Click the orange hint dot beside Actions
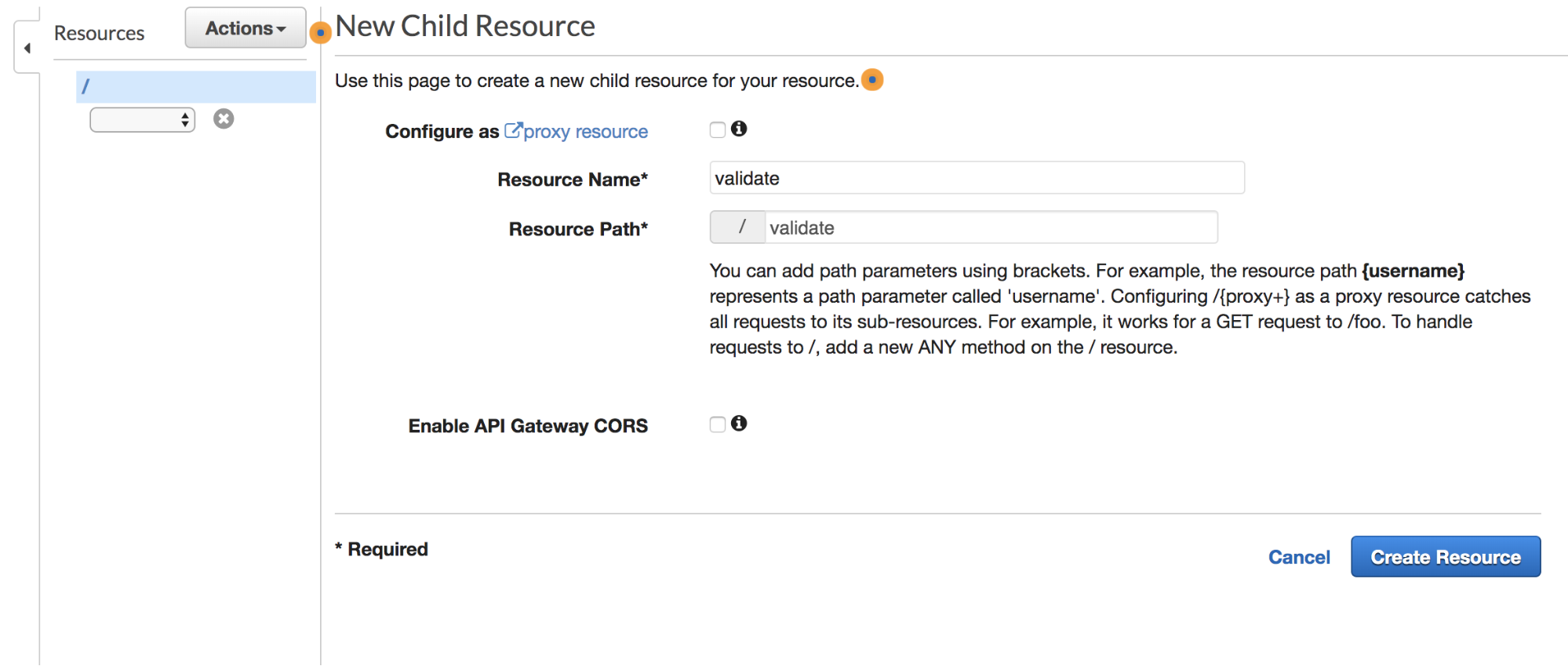1568x666 pixels. 320,33
